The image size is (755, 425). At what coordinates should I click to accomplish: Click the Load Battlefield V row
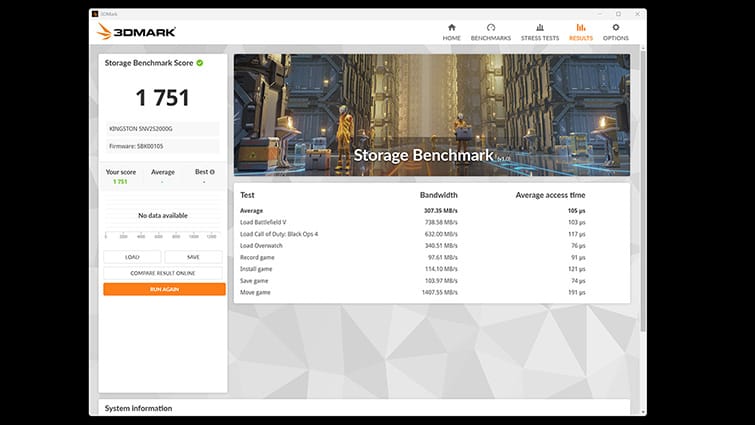click(432, 222)
